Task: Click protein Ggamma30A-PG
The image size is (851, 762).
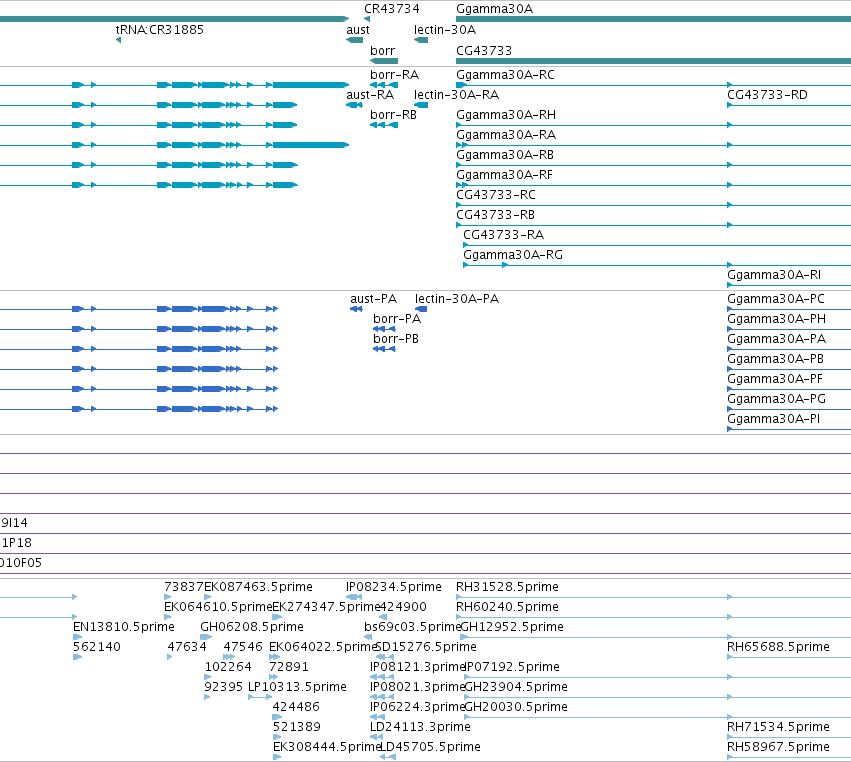Action: (x=777, y=399)
